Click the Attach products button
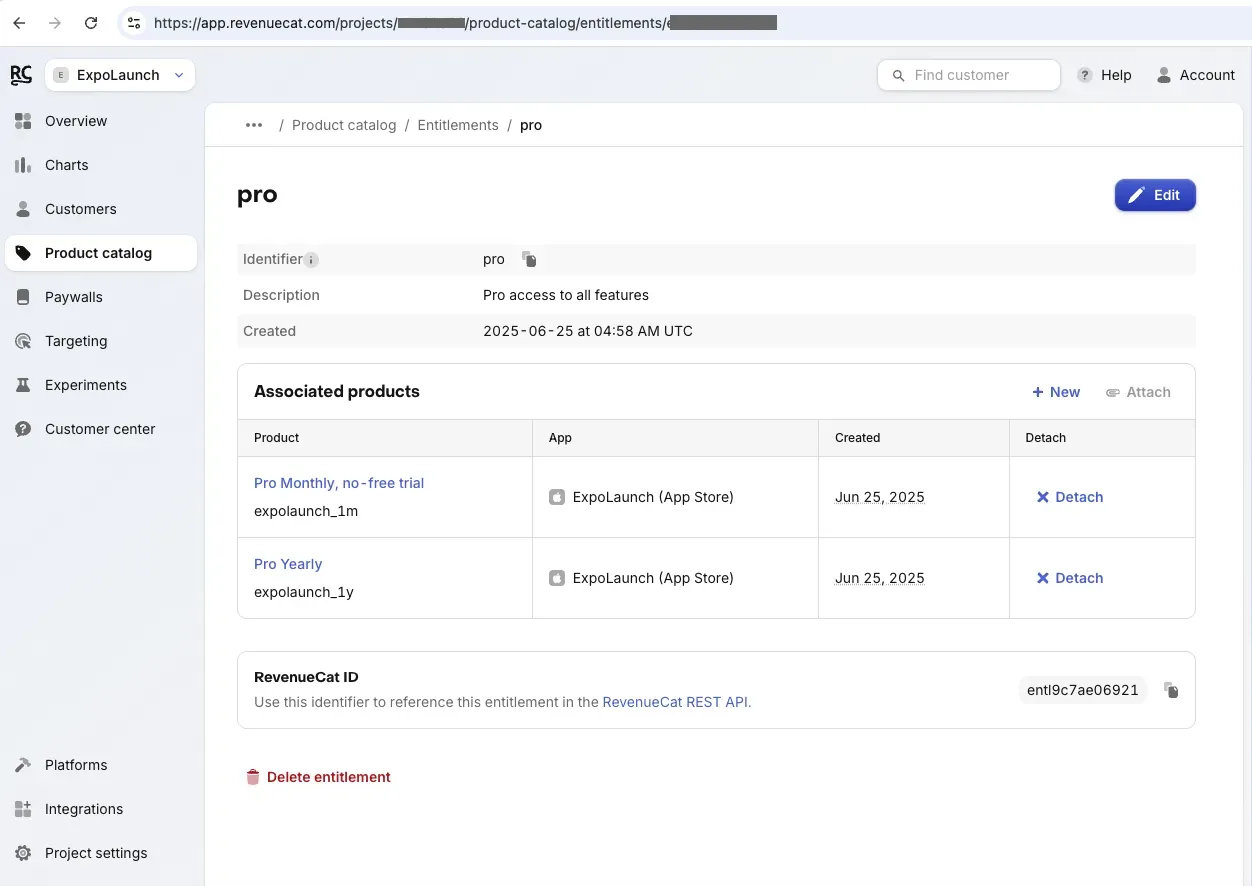Viewport: 1252px width, 886px height. [1138, 392]
